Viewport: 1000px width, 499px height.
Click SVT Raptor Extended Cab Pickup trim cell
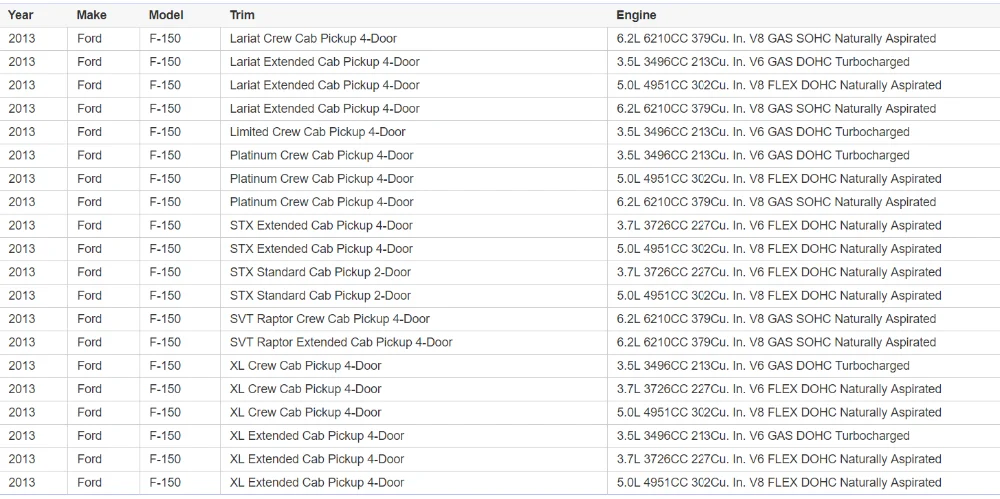pyautogui.click(x=341, y=342)
